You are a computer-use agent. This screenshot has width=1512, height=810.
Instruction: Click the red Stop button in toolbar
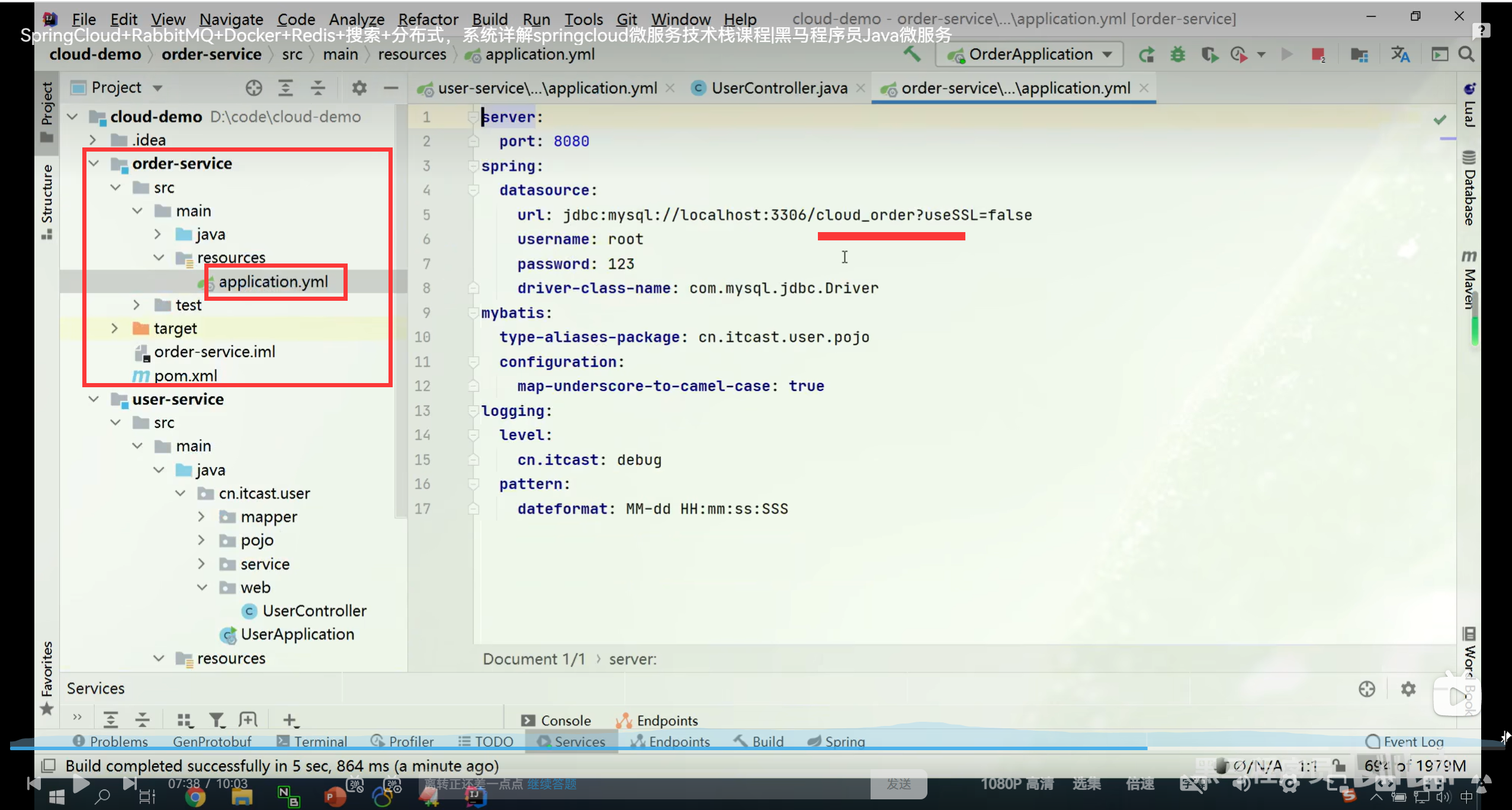point(1318,54)
